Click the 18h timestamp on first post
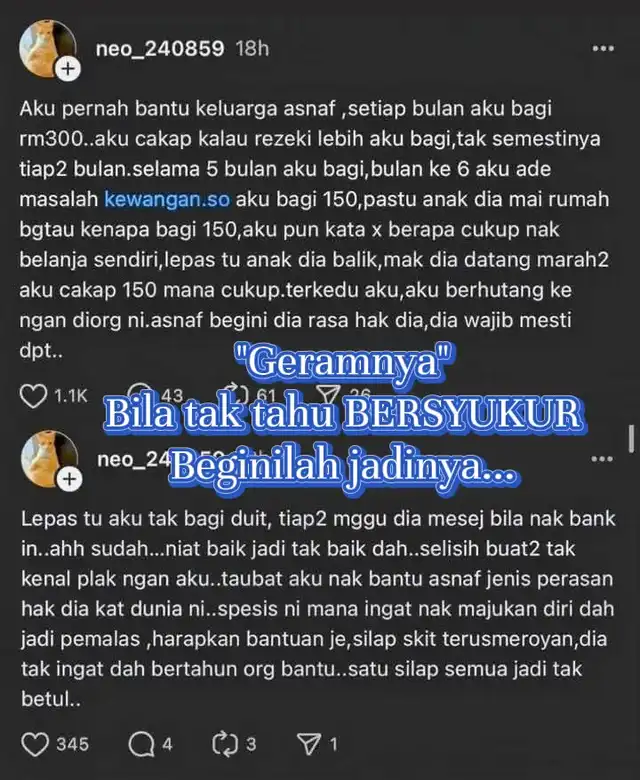The height and width of the screenshot is (780, 640). [x=253, y=48]
